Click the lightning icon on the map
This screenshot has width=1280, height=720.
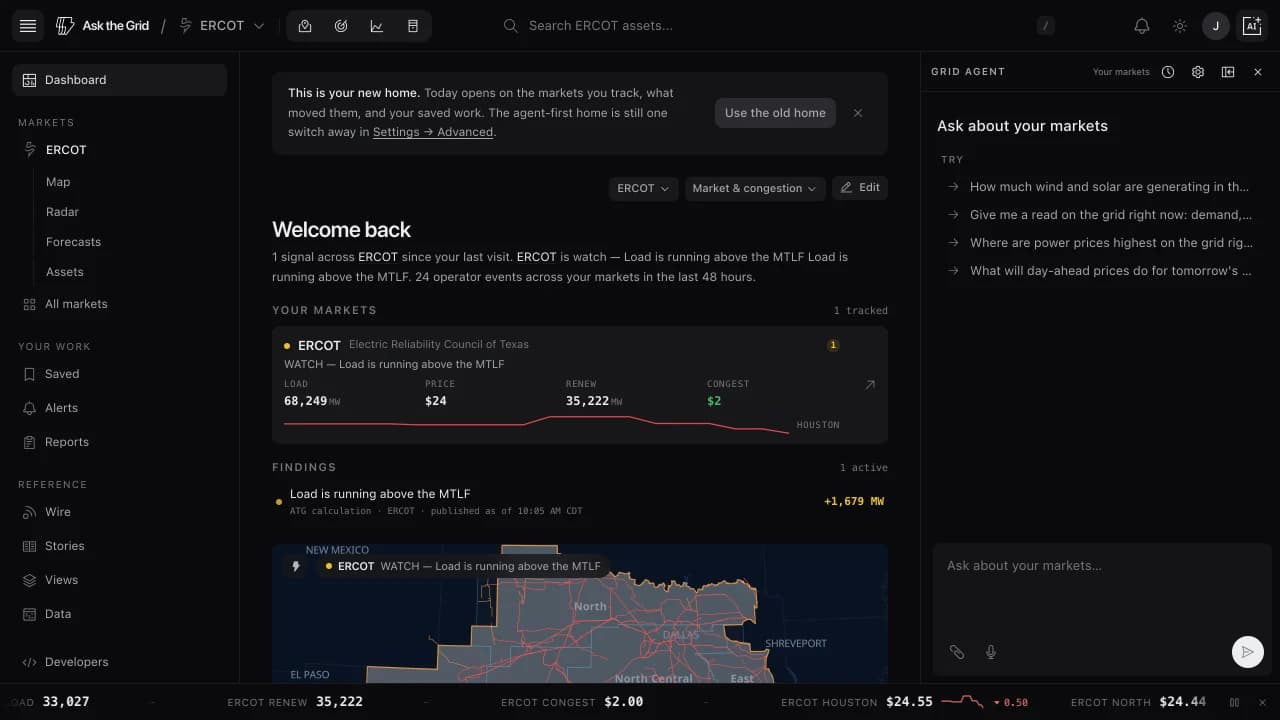[x=296, y=566]
